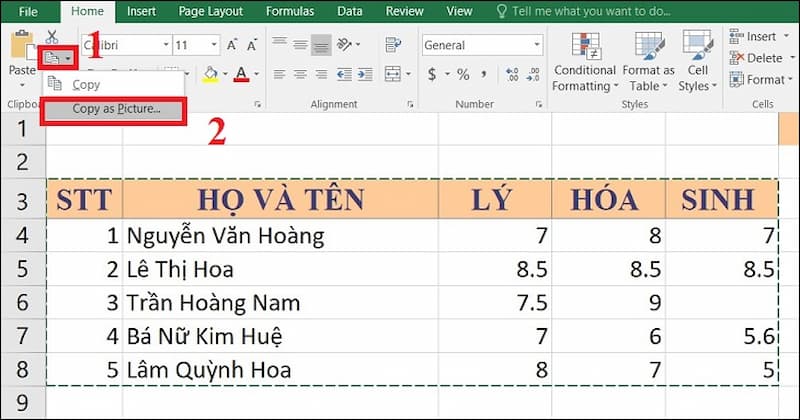
Task: Open the File tab
Action: point(28,11)
